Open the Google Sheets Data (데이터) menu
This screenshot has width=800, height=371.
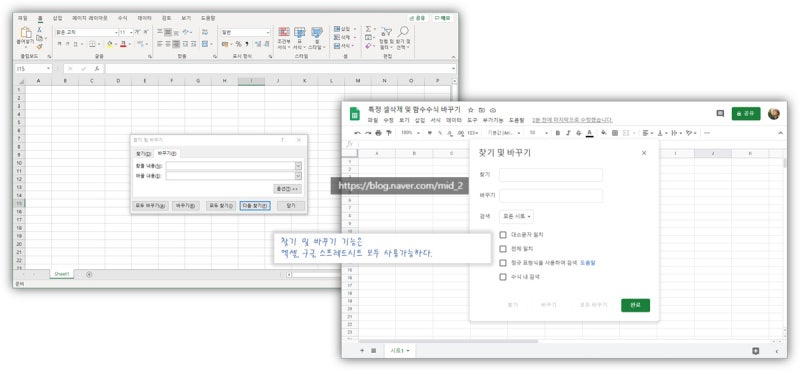454,120
